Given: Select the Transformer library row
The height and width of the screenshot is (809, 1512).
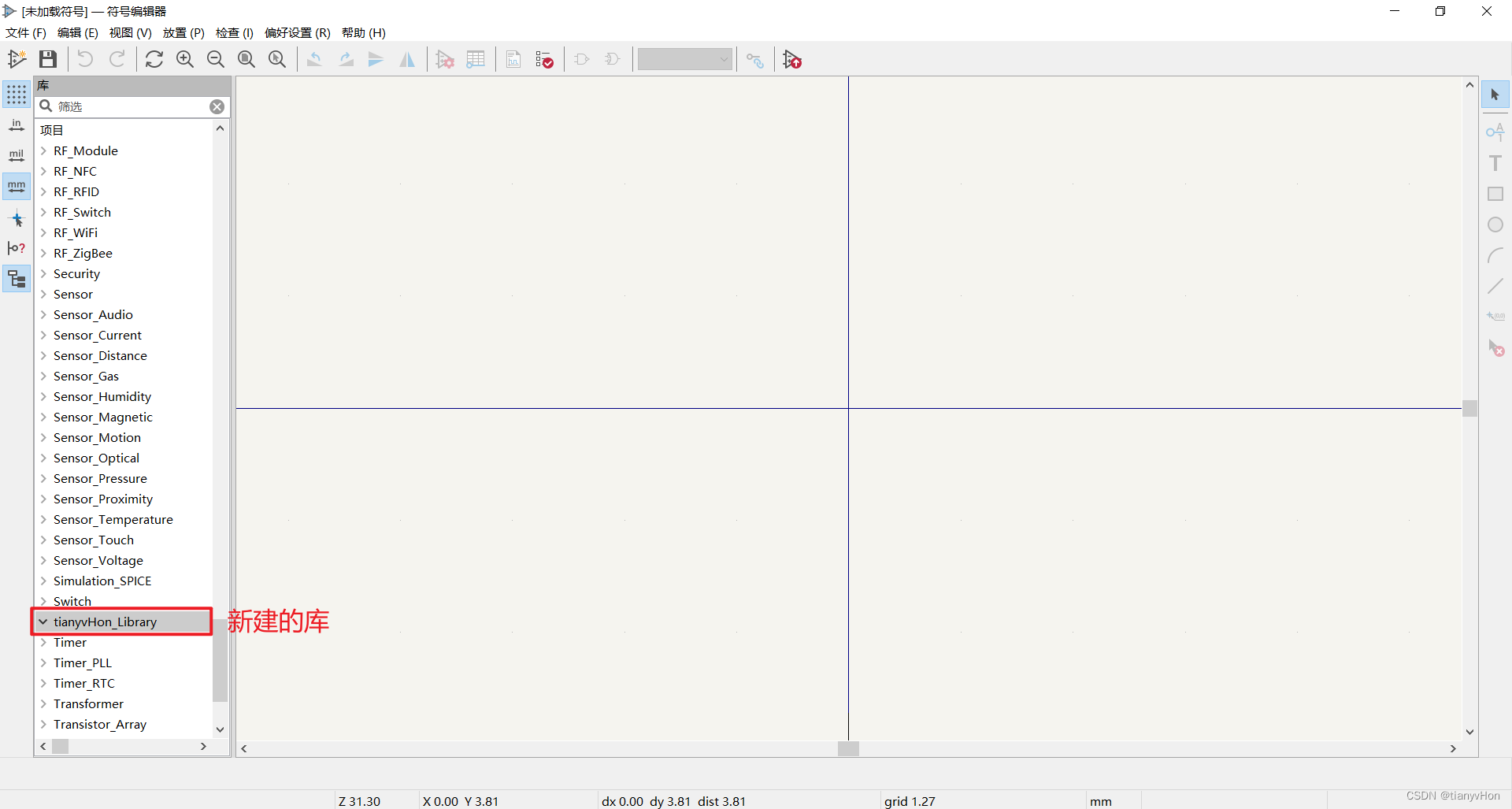Looking at the screenshot, I should (x=124, y=703).
